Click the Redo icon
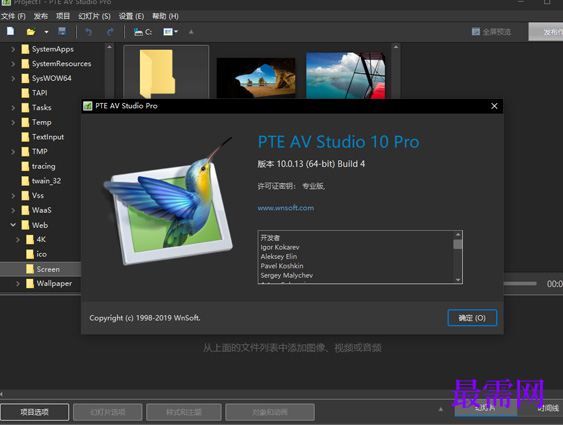Image resolution: width=563 pixels, height=425 pixels. tap(110, 32)
